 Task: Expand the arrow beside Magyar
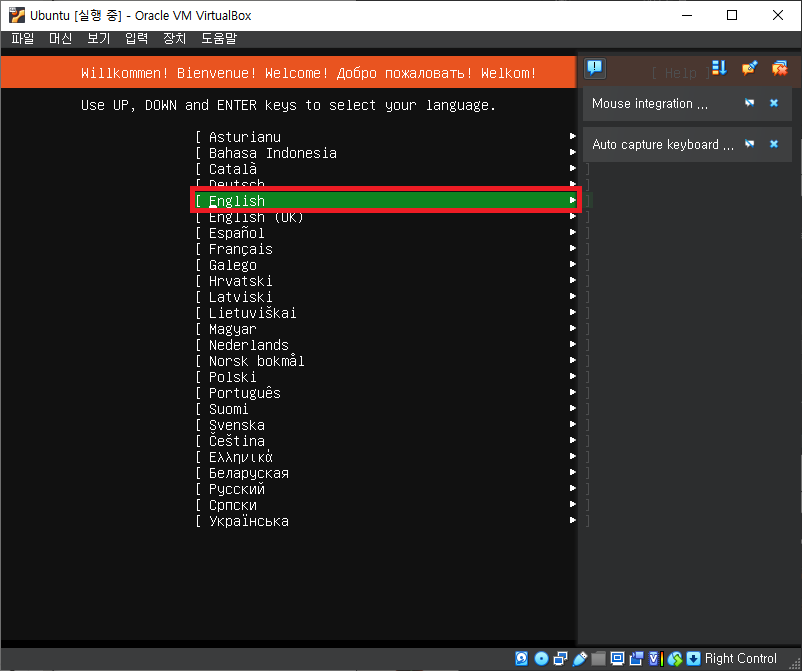point(573,328)
